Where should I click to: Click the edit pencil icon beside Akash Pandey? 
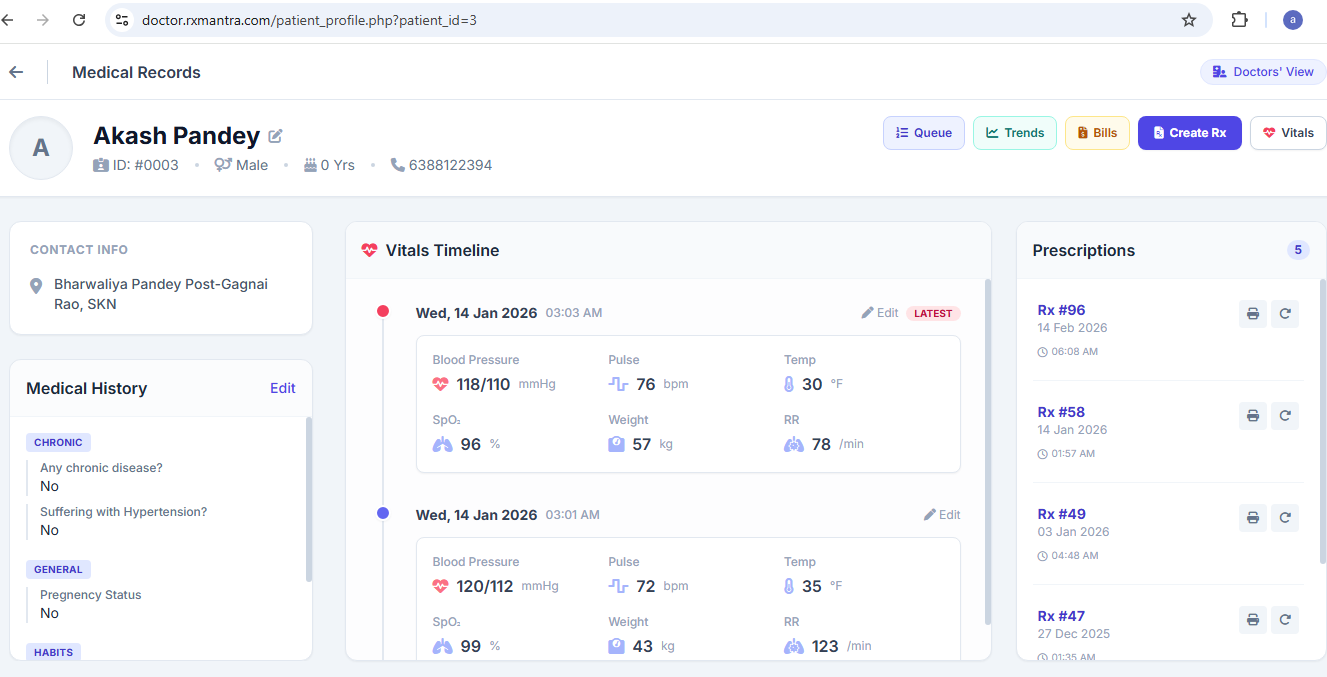pos(276,136)
